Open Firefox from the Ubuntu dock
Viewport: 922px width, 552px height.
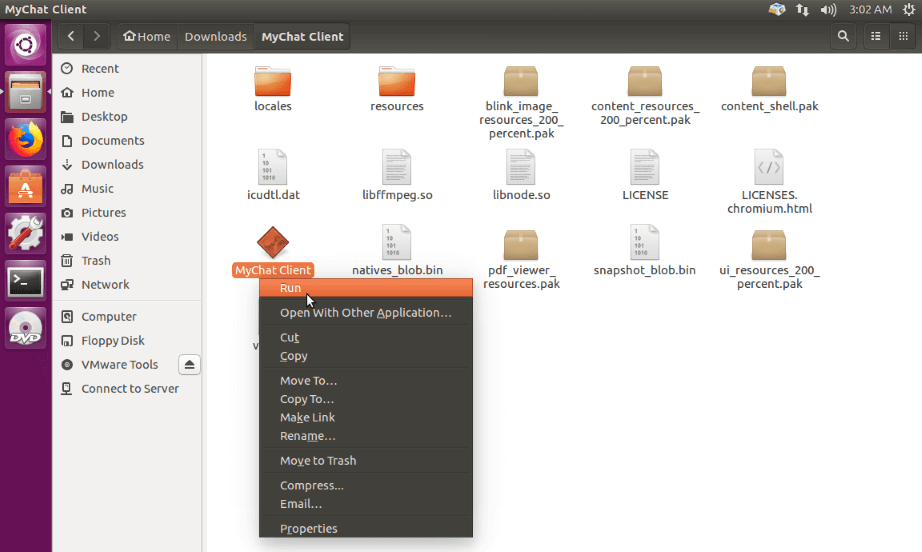25,140
